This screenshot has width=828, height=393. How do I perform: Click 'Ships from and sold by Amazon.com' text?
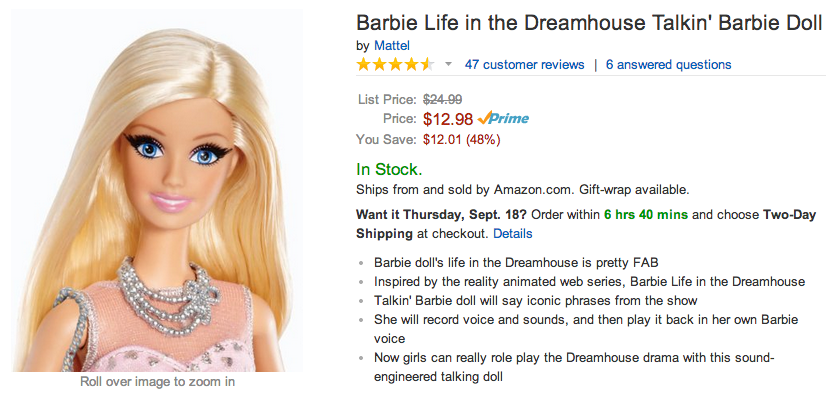tap(465, 189)
